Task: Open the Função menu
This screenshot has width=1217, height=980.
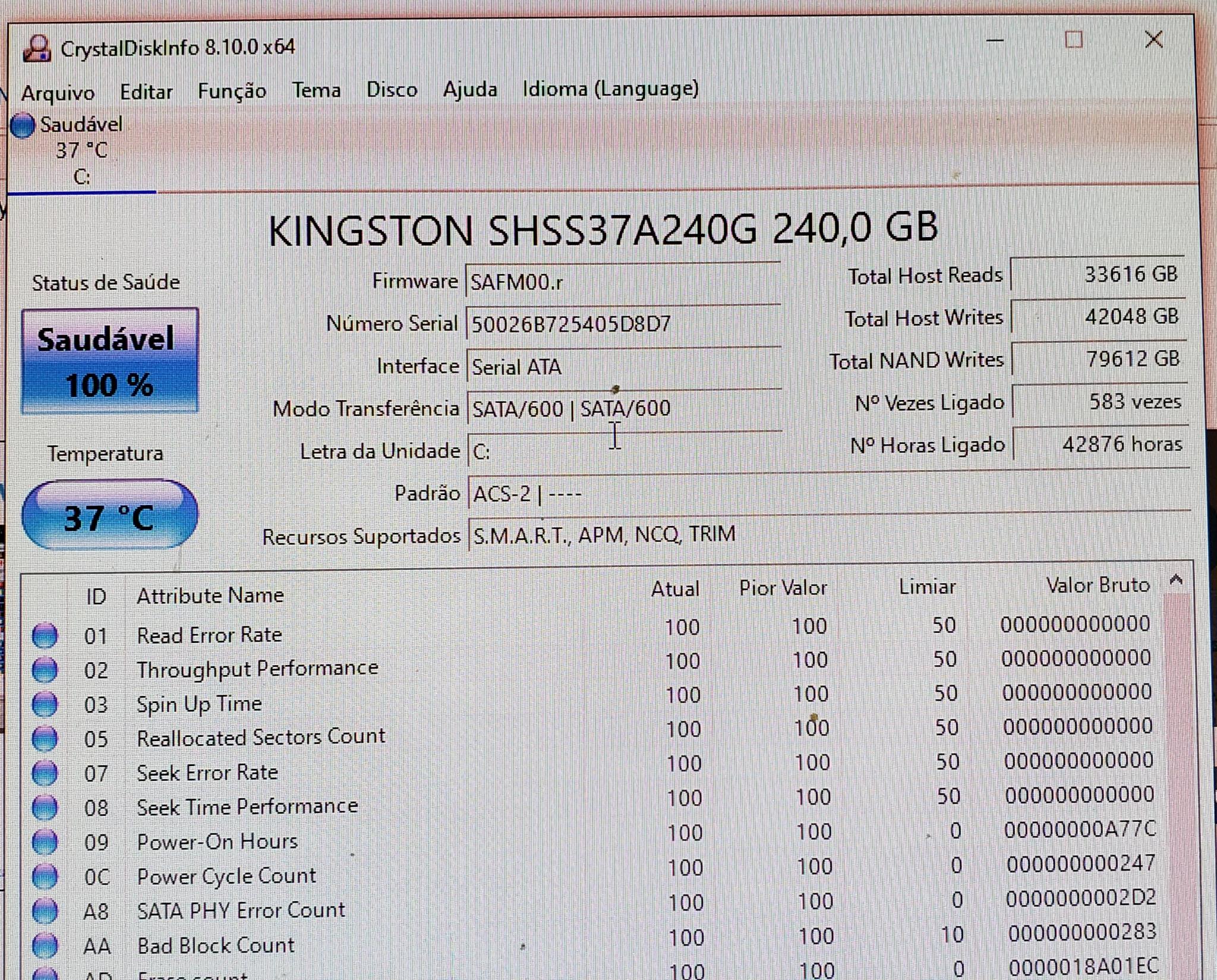Action: 232,91
